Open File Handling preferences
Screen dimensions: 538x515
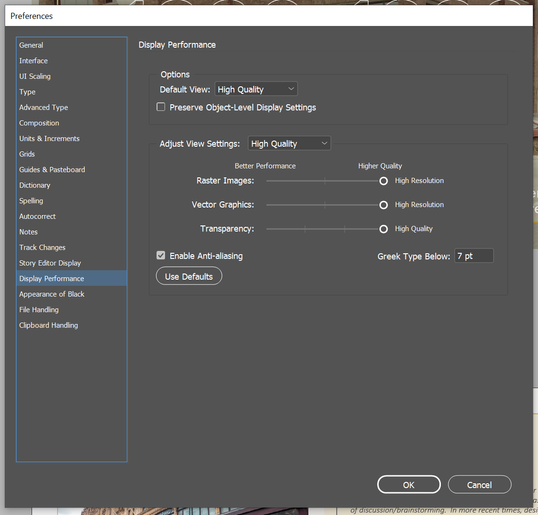coord(72,309)
